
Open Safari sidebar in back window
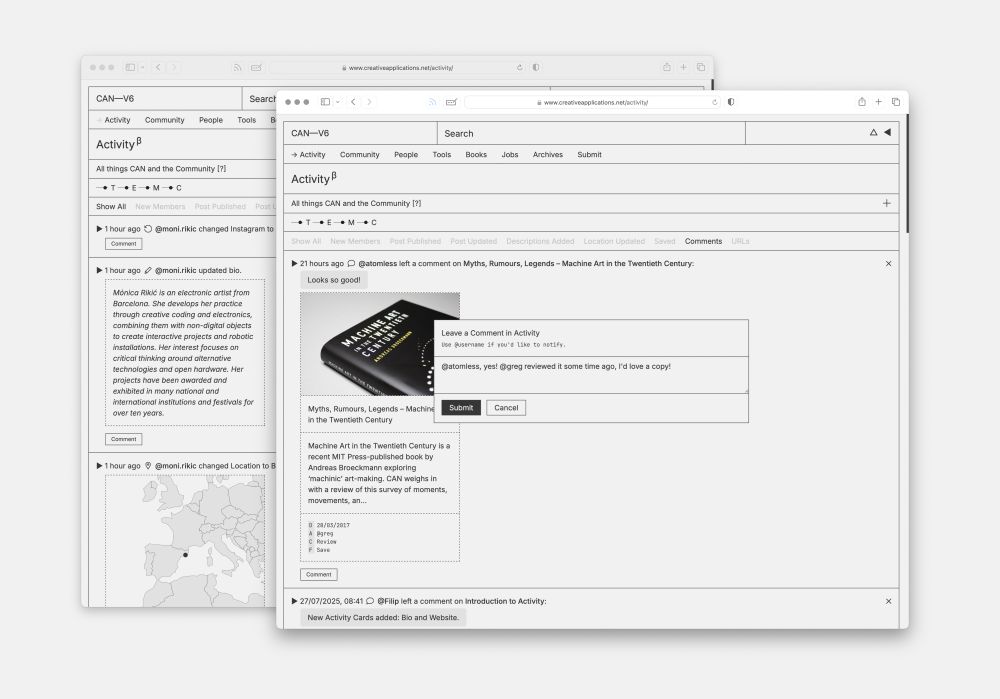(x=130, y=67)
